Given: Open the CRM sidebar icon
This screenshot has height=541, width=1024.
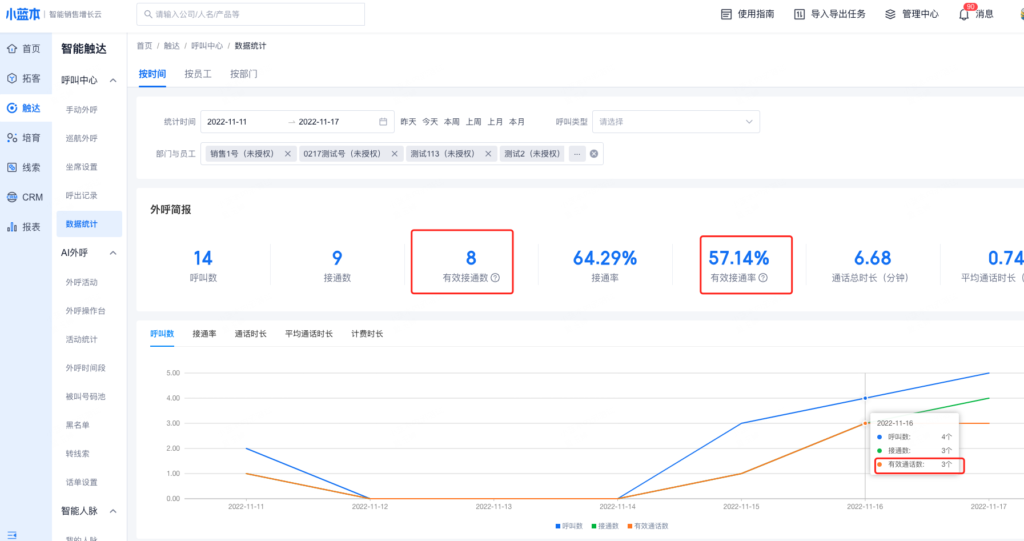Looking at the screenshot, I should [x=12, y=197].
